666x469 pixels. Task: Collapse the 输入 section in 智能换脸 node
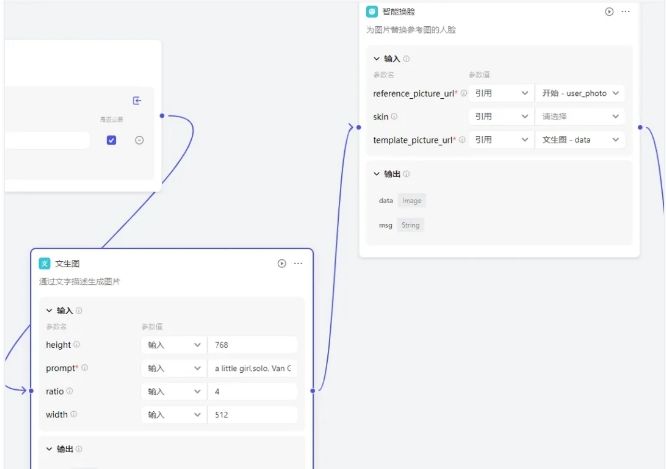(377, 59)
